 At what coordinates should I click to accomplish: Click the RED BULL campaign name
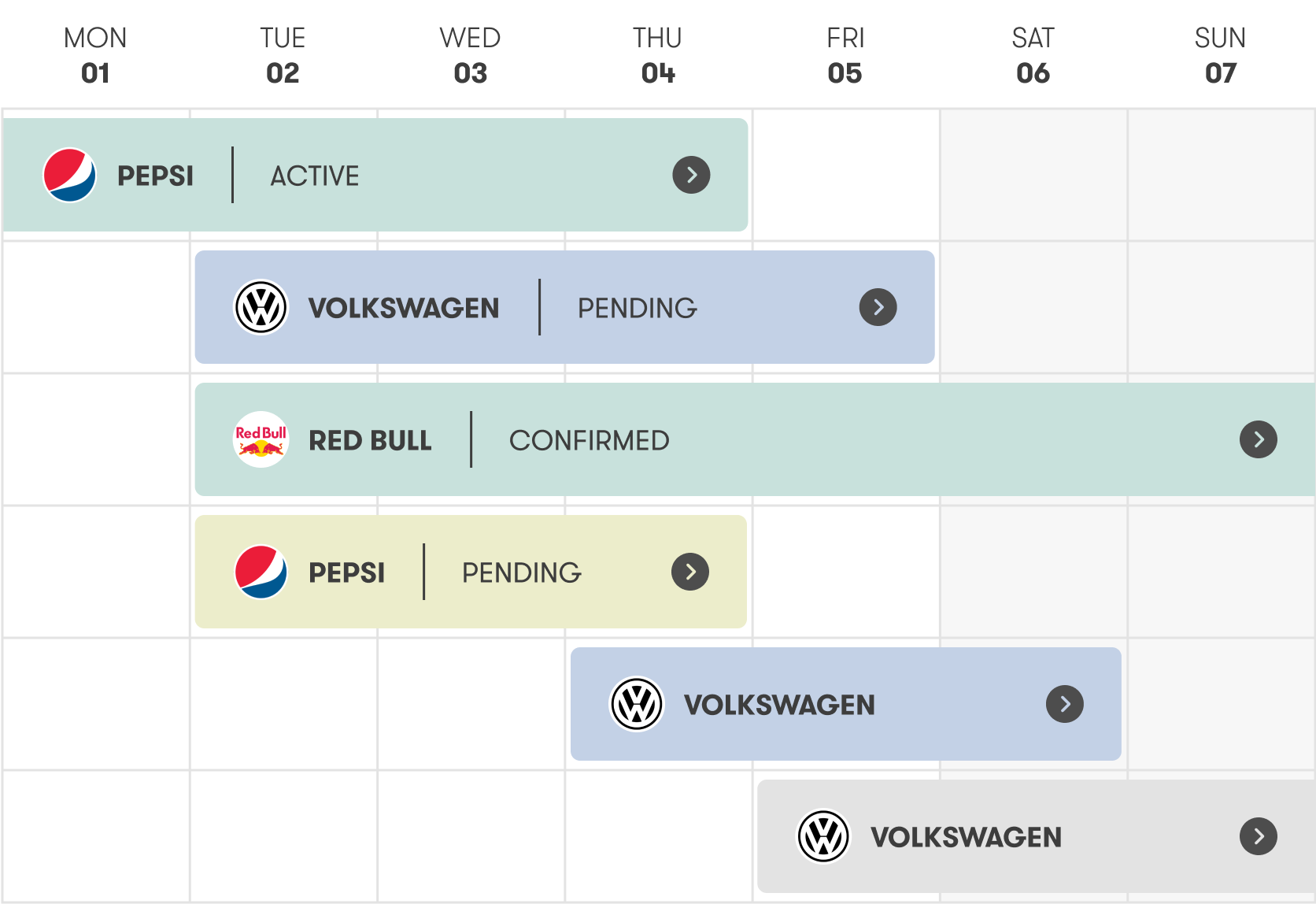pyautogui.click(x=370, y=440)
